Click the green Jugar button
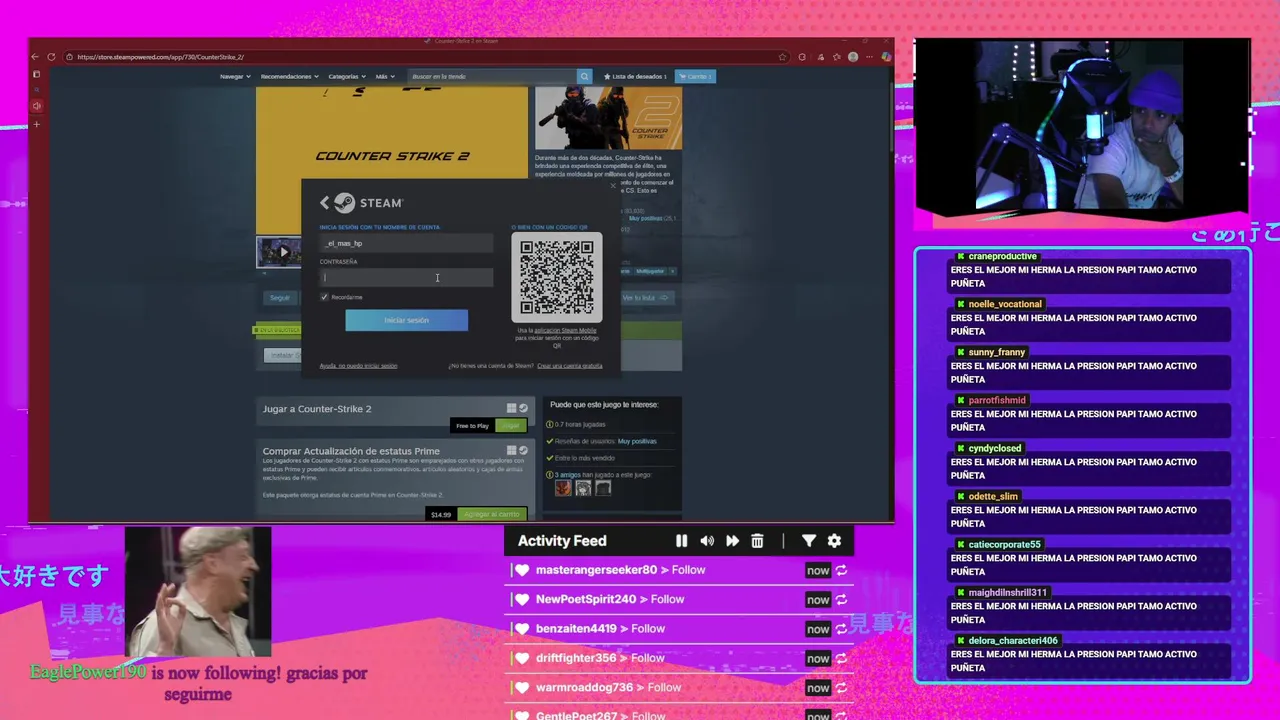This screenshot has height=720, width=1280. (511, 426)
